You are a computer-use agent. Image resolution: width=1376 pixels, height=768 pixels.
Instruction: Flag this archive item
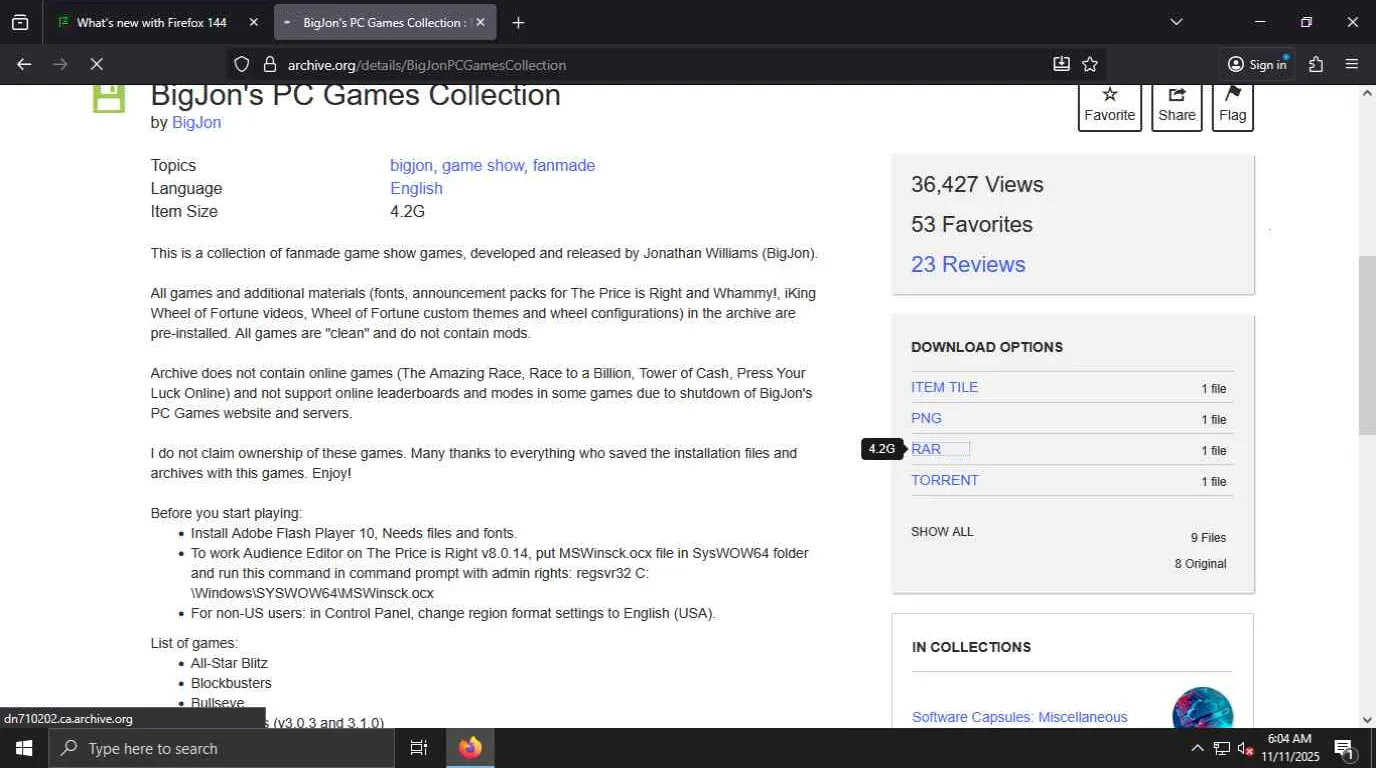click(1233, 105)
